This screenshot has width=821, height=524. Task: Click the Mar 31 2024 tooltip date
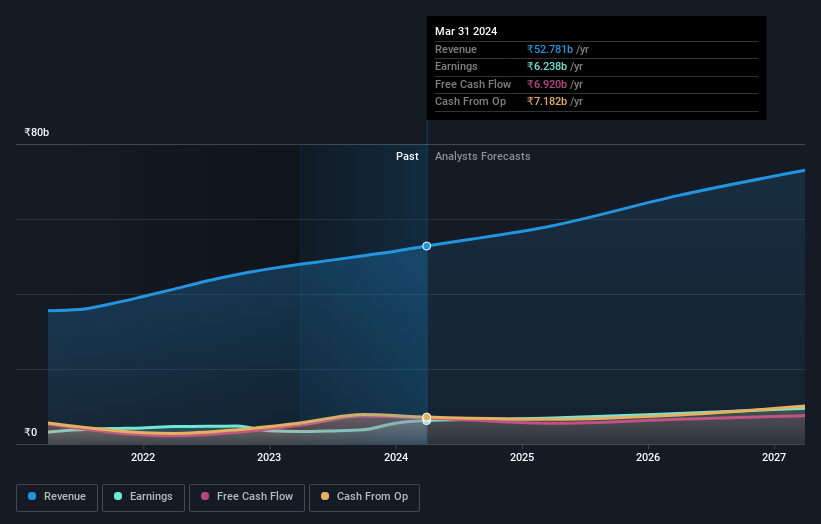pos(466,31)
